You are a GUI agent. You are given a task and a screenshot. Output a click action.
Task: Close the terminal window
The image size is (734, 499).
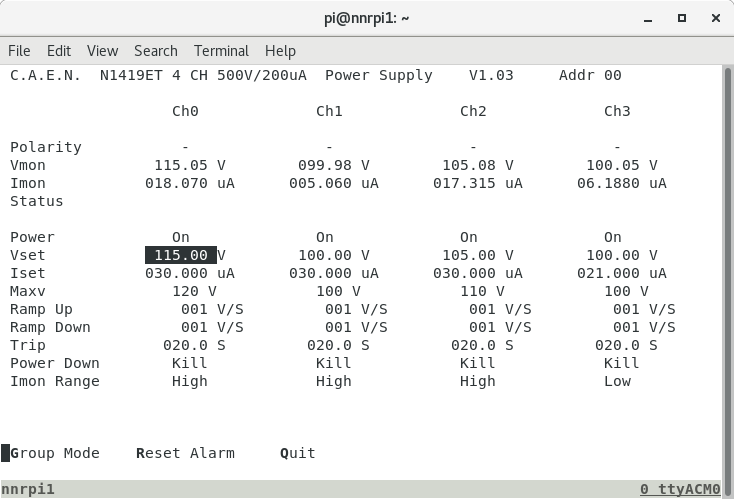(714, 18)
